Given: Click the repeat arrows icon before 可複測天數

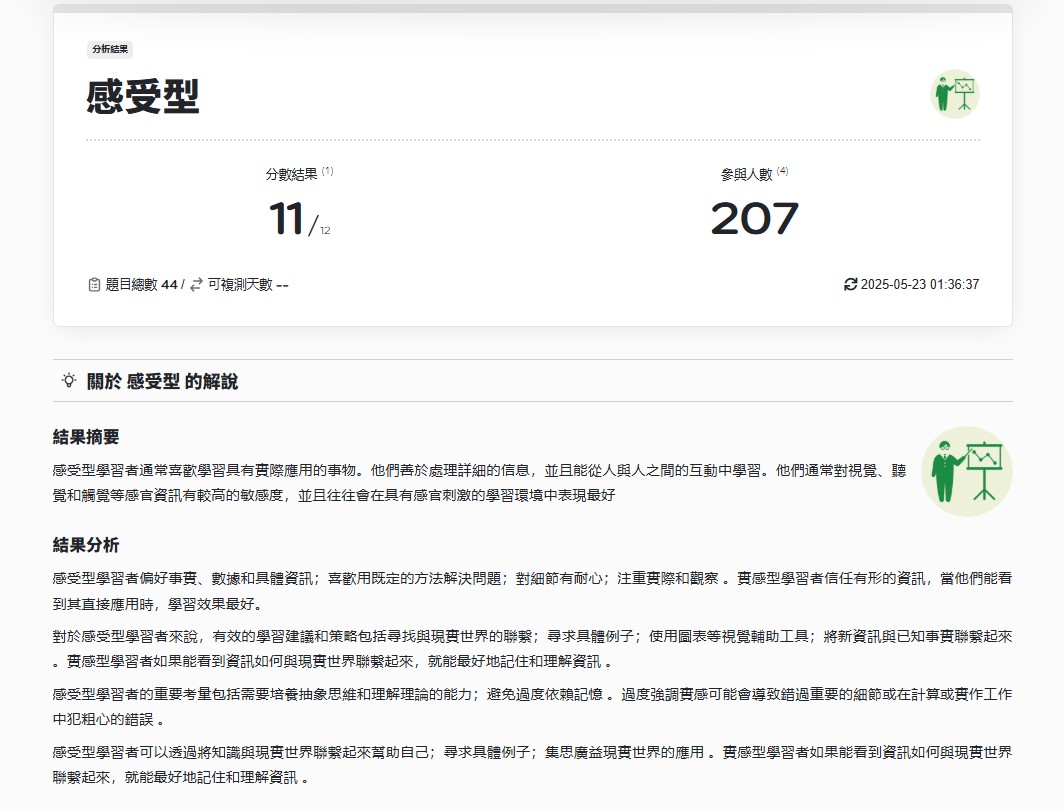Looking at the screenshot, I should (196, 285).
